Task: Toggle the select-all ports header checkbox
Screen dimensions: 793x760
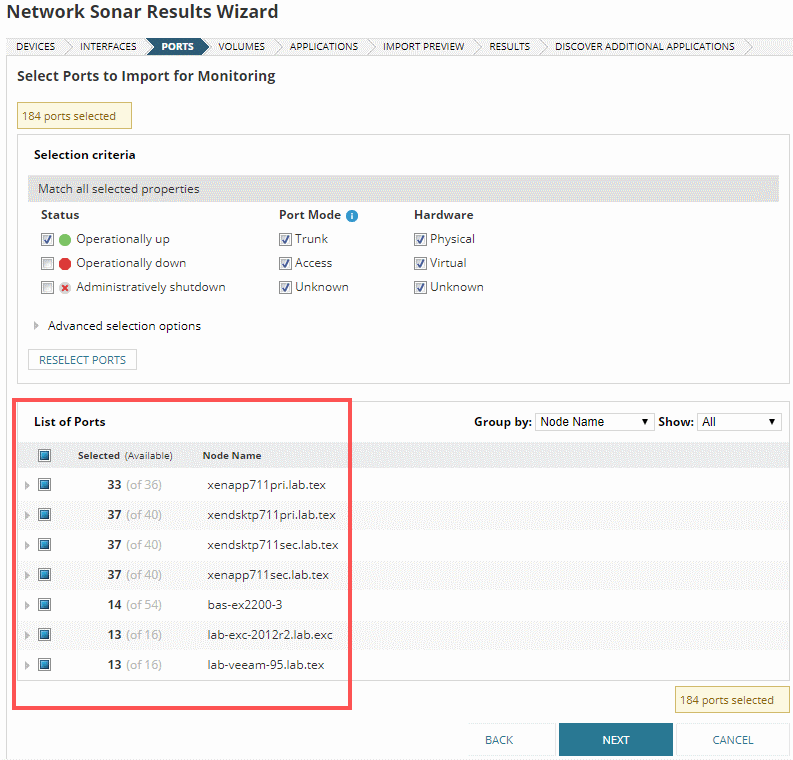Action: click(44, 456)
